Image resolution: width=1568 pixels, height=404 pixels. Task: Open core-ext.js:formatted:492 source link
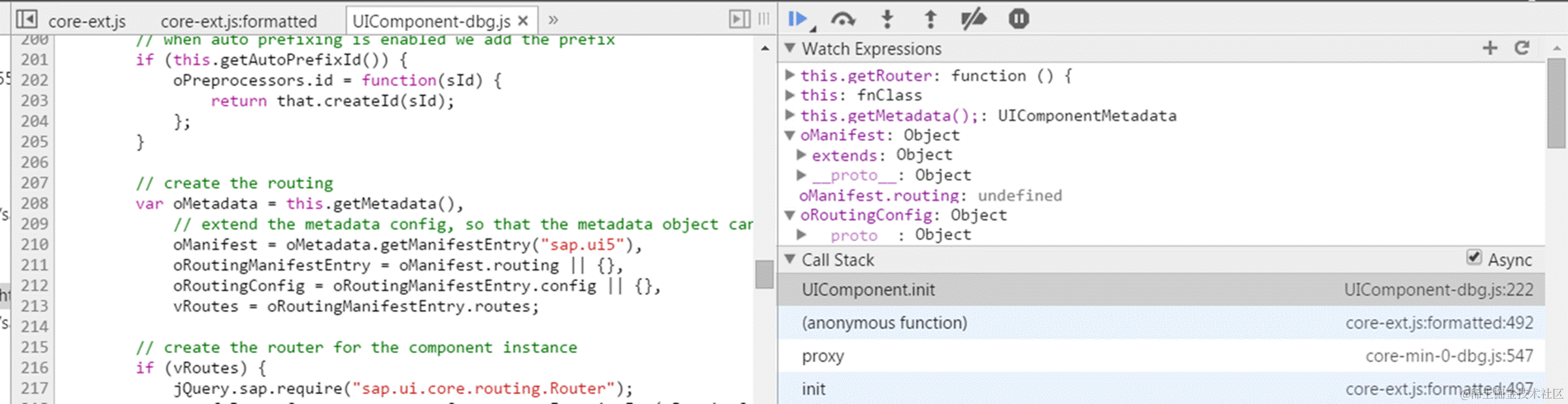click(x=1439, y=323)
